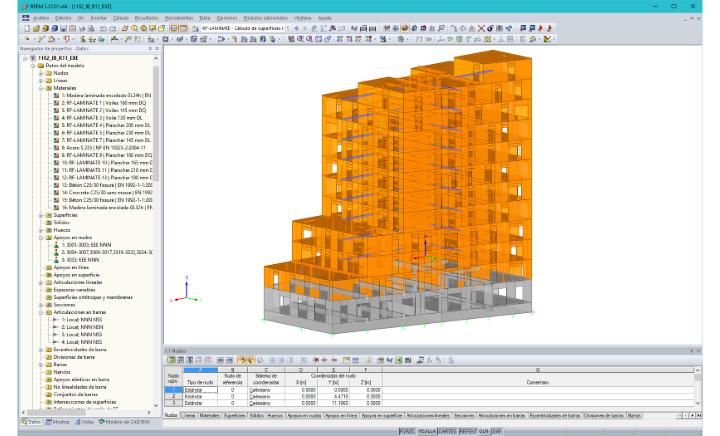720x436 pixels.
Task: Go to previous module with left arrow
Action: pyautogui.click(x=296, y=28)
